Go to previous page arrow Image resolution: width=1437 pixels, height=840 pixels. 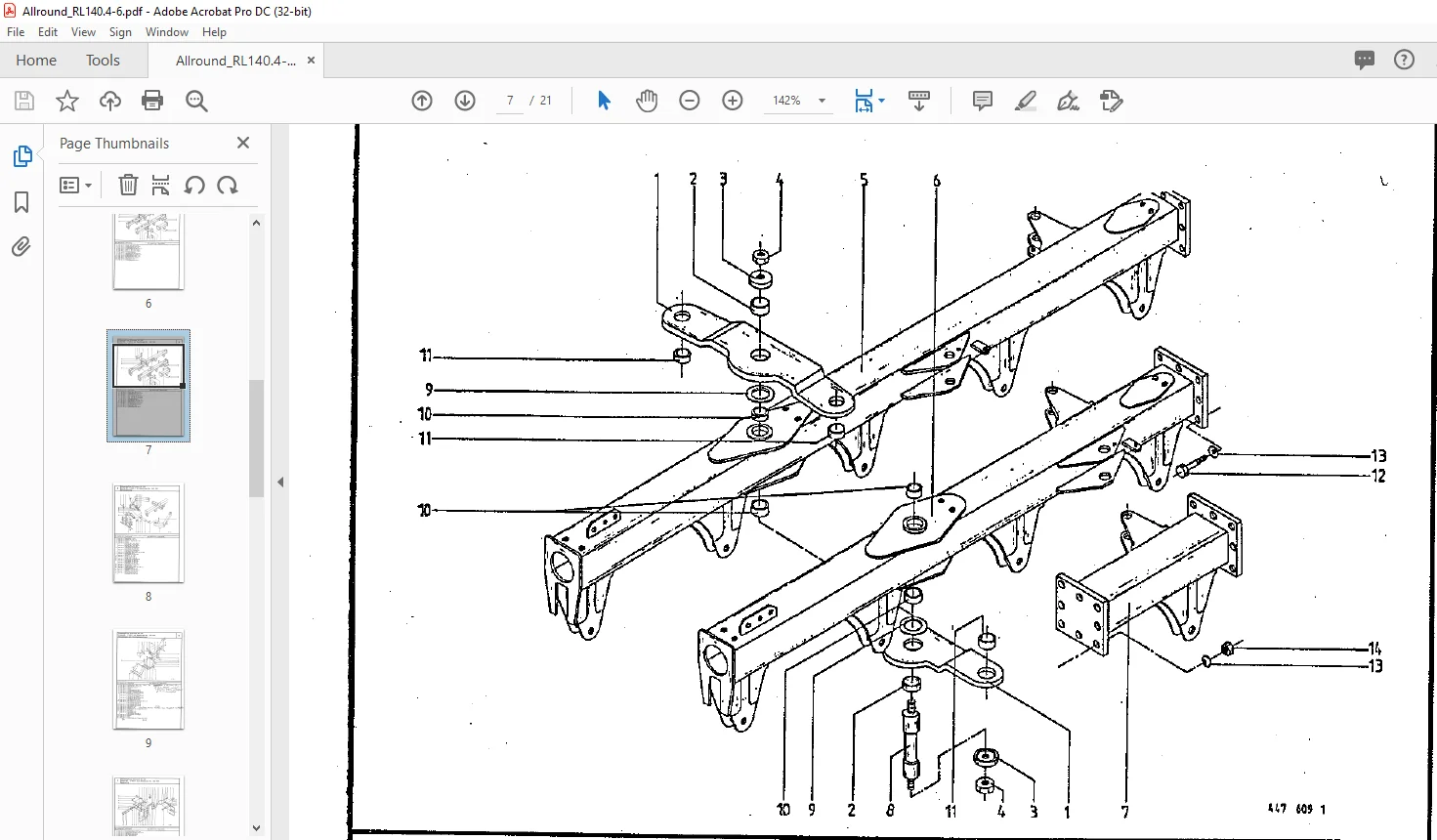coord(422,101)
